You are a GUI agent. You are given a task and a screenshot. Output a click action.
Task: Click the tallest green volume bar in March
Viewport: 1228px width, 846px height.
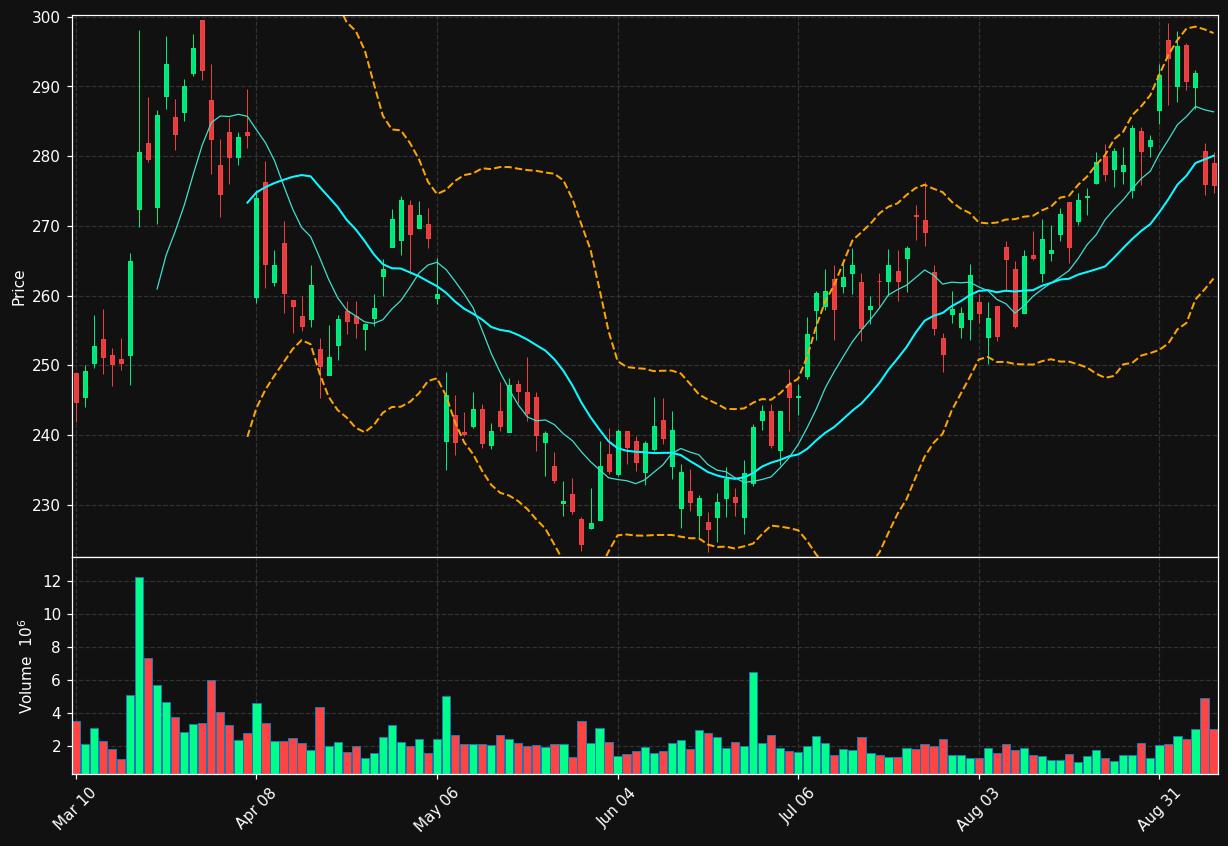click(x=139, y=675)
